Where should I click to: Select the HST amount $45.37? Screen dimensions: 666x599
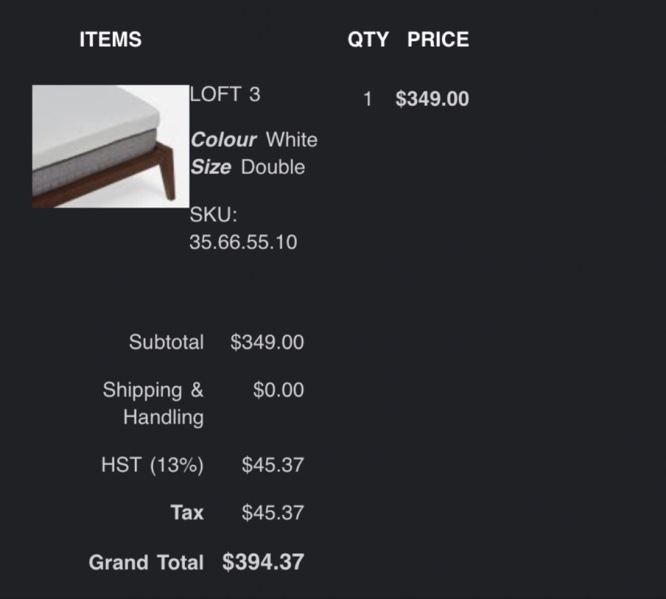click(273, 465)
